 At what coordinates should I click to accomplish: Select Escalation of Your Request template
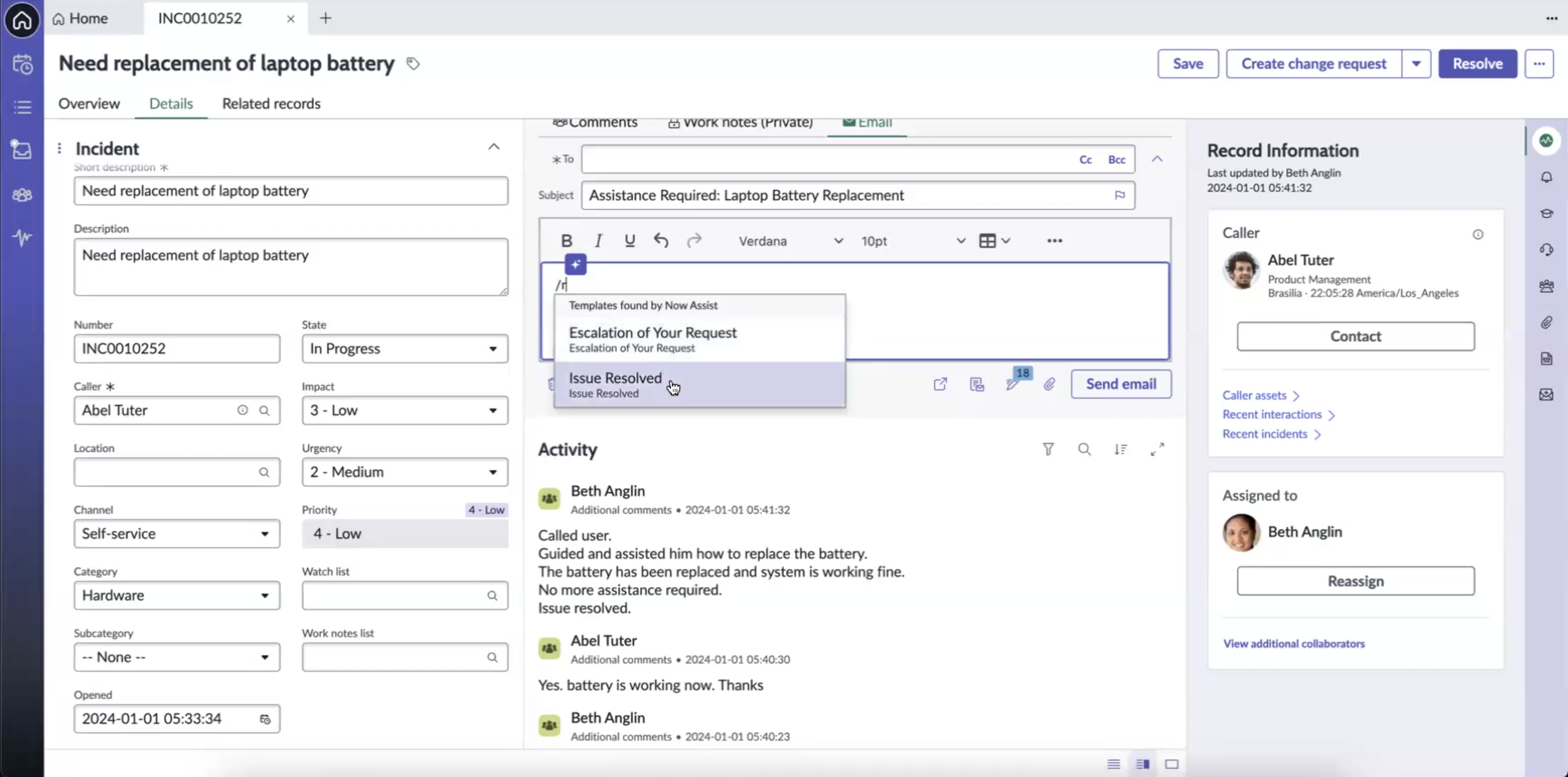[699, 340]
